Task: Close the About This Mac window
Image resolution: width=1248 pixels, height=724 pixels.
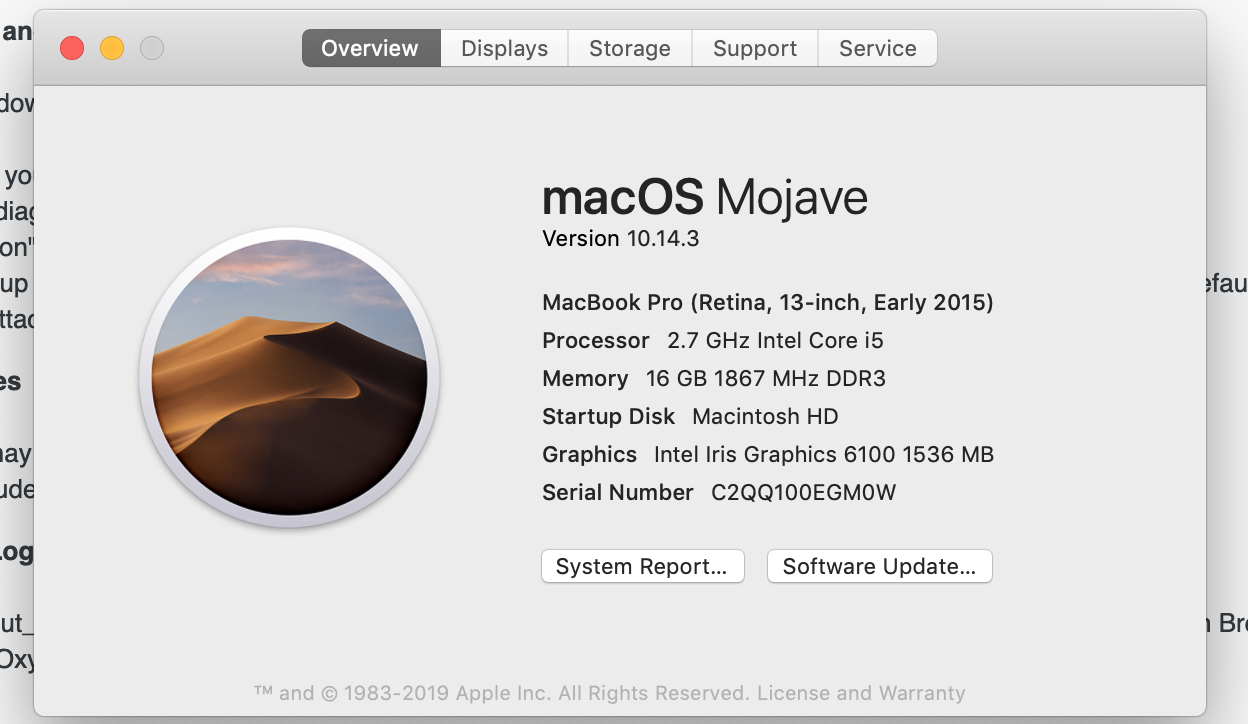Action: click(x=72, y=48)
